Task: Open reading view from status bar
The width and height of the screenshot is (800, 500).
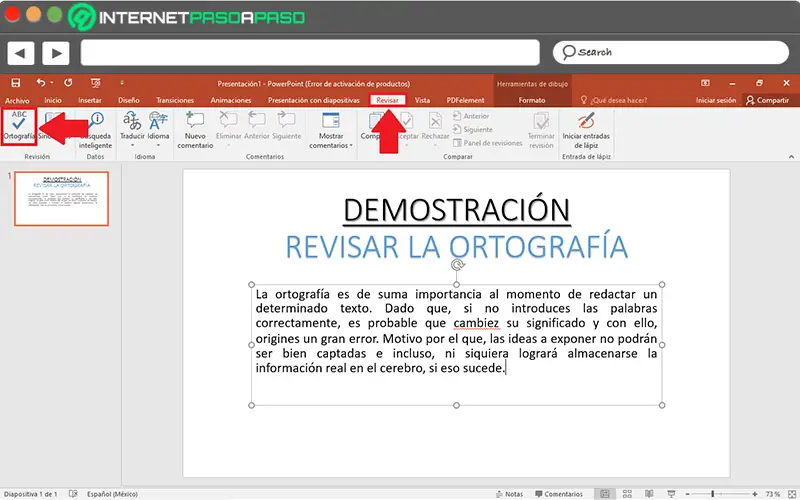Action: (648, 494)
